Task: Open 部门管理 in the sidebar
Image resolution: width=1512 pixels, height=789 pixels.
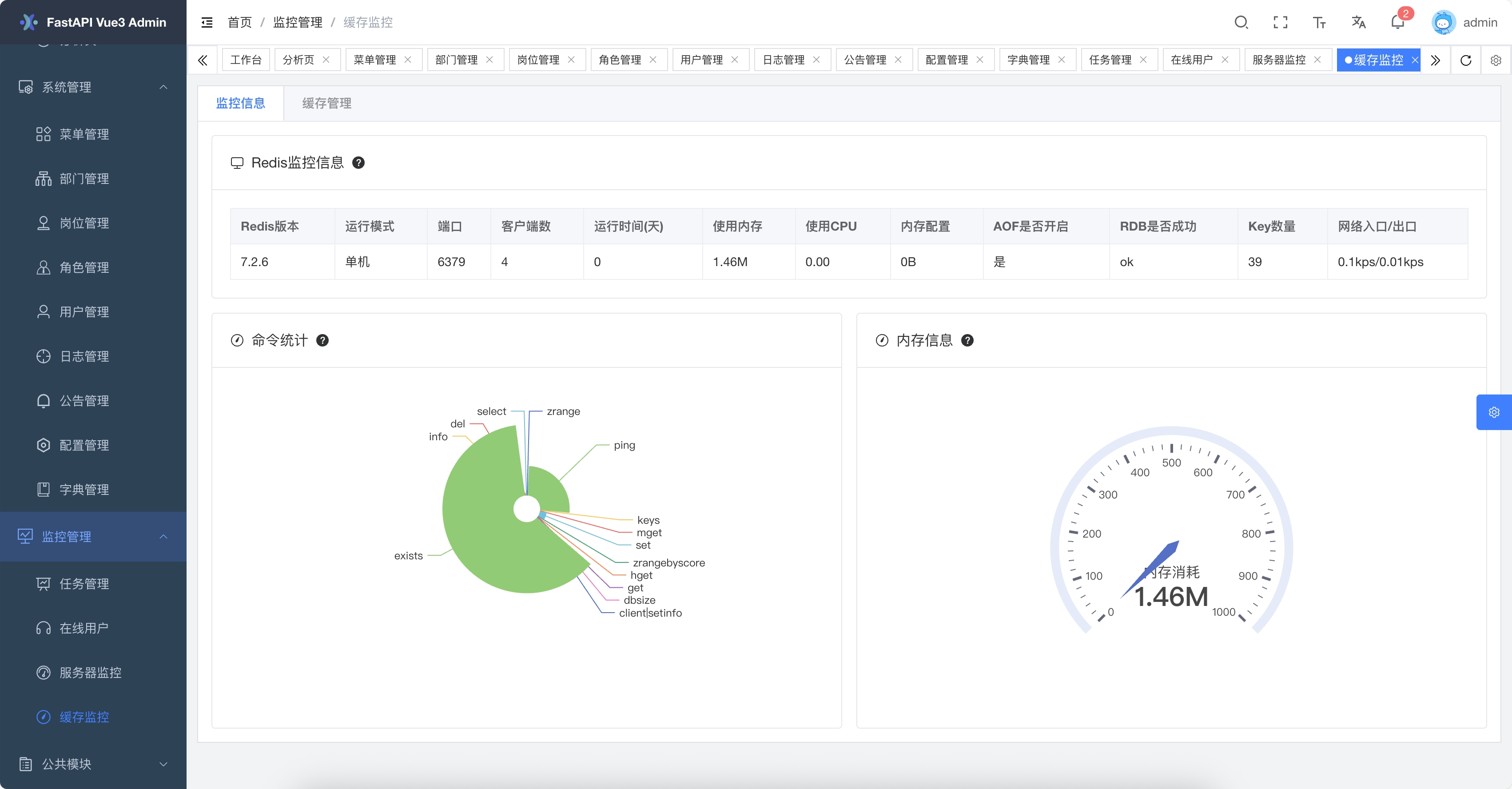Action: (93, 179)
